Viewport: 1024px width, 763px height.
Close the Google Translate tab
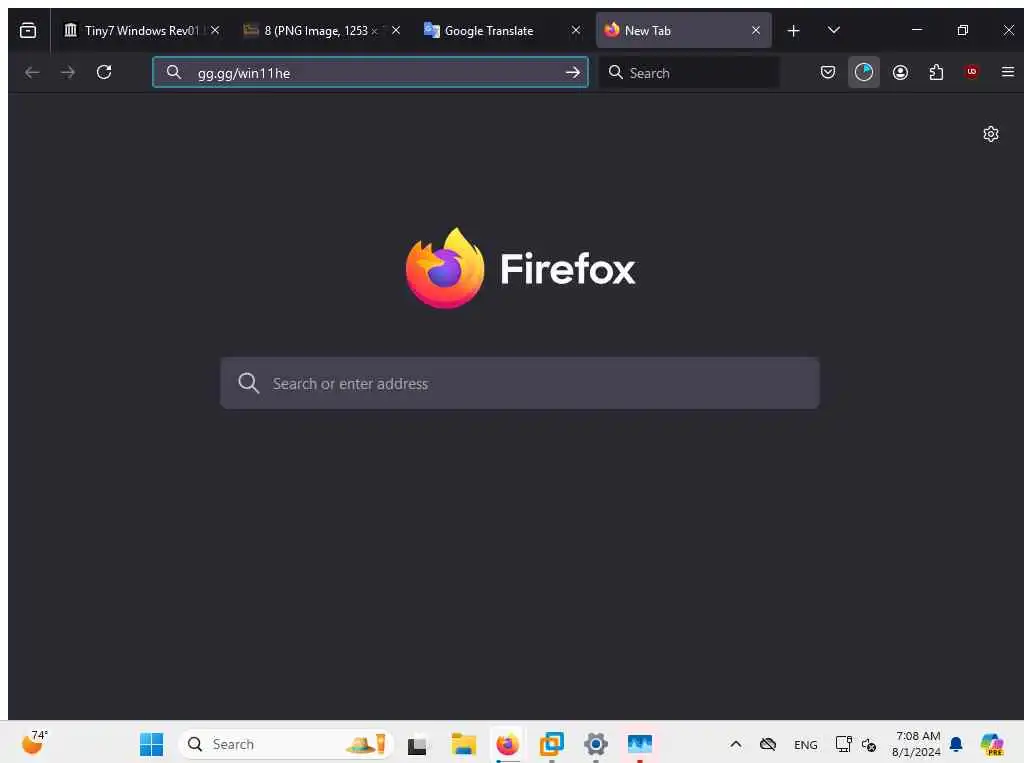575,30
